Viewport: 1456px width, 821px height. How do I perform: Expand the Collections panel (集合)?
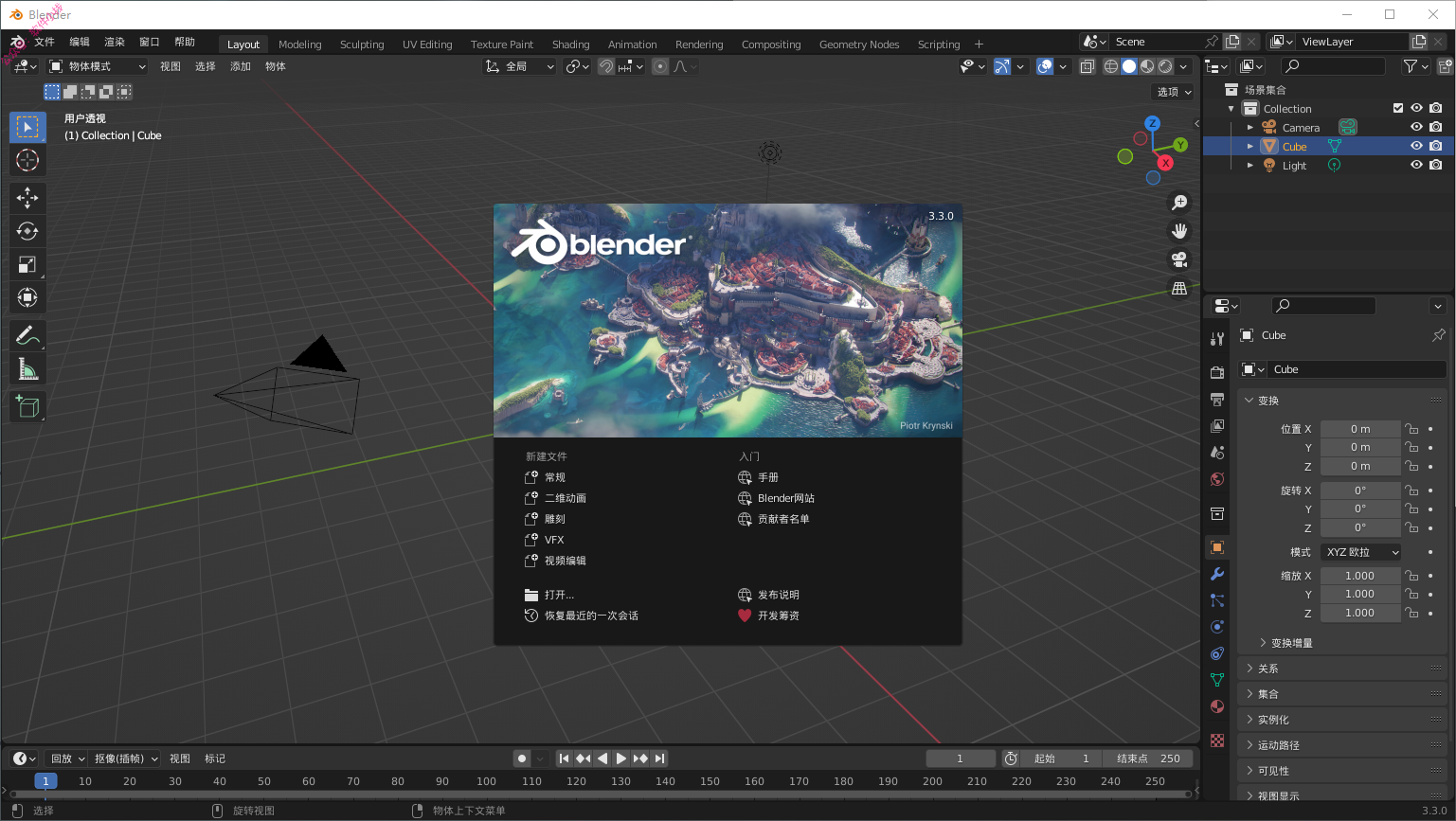point(1341,694)
